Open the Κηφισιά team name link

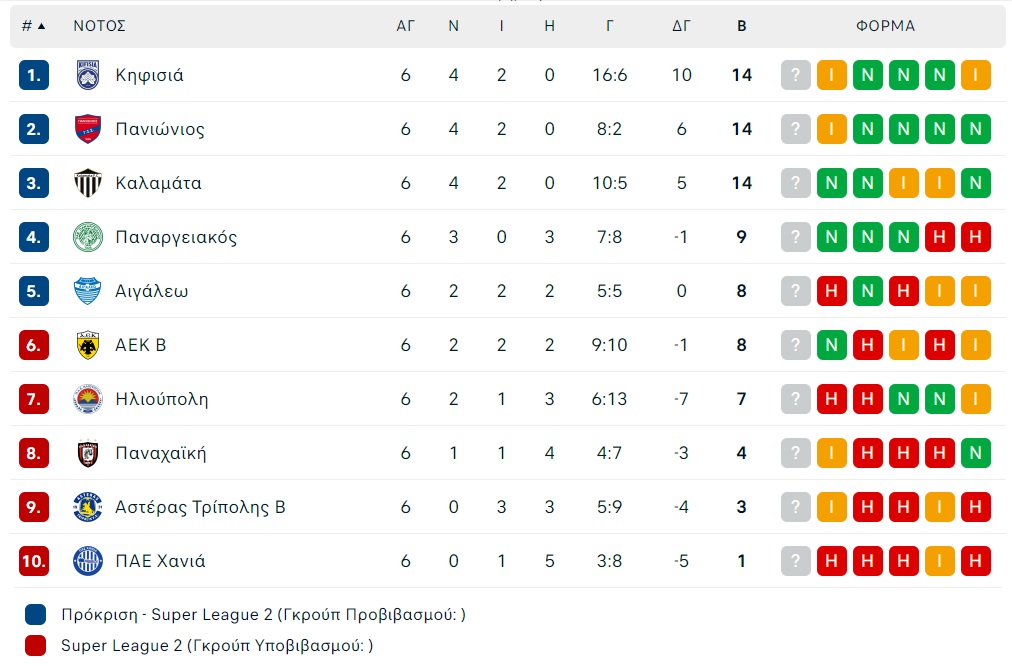click(x=149, y=75)
